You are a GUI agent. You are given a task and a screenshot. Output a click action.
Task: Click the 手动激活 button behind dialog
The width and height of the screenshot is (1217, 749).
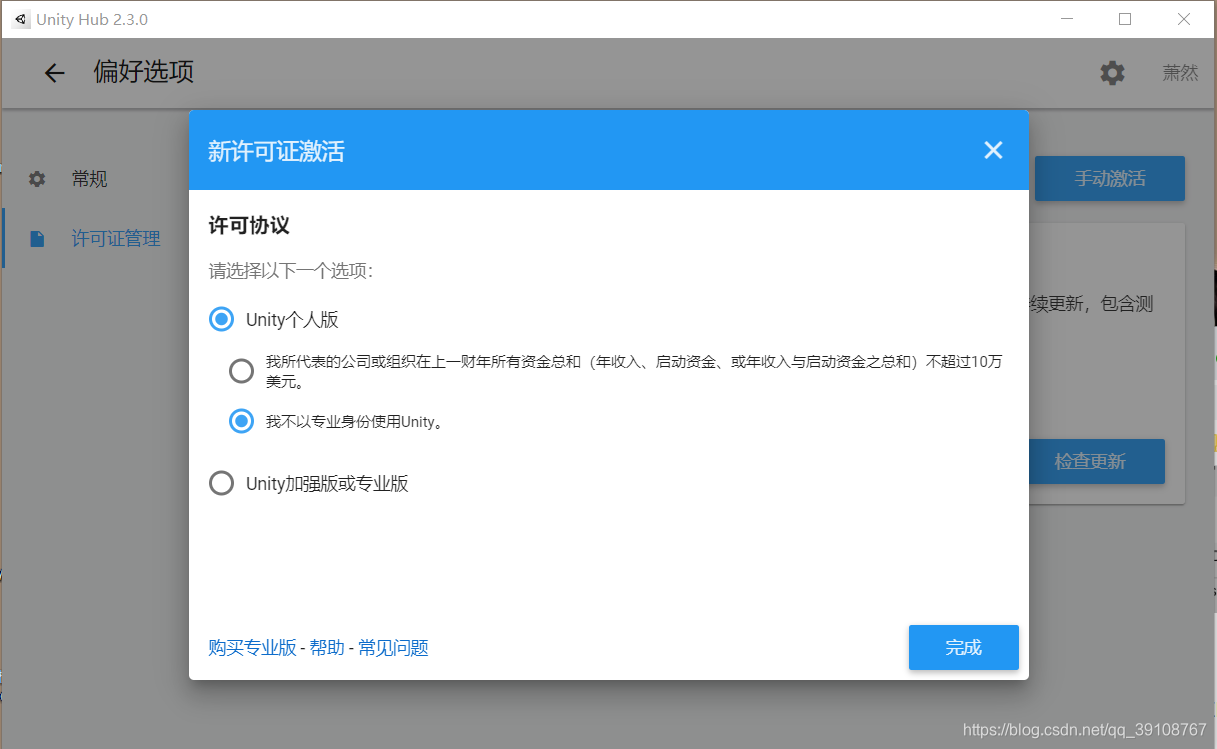(x=1110, y=179)
